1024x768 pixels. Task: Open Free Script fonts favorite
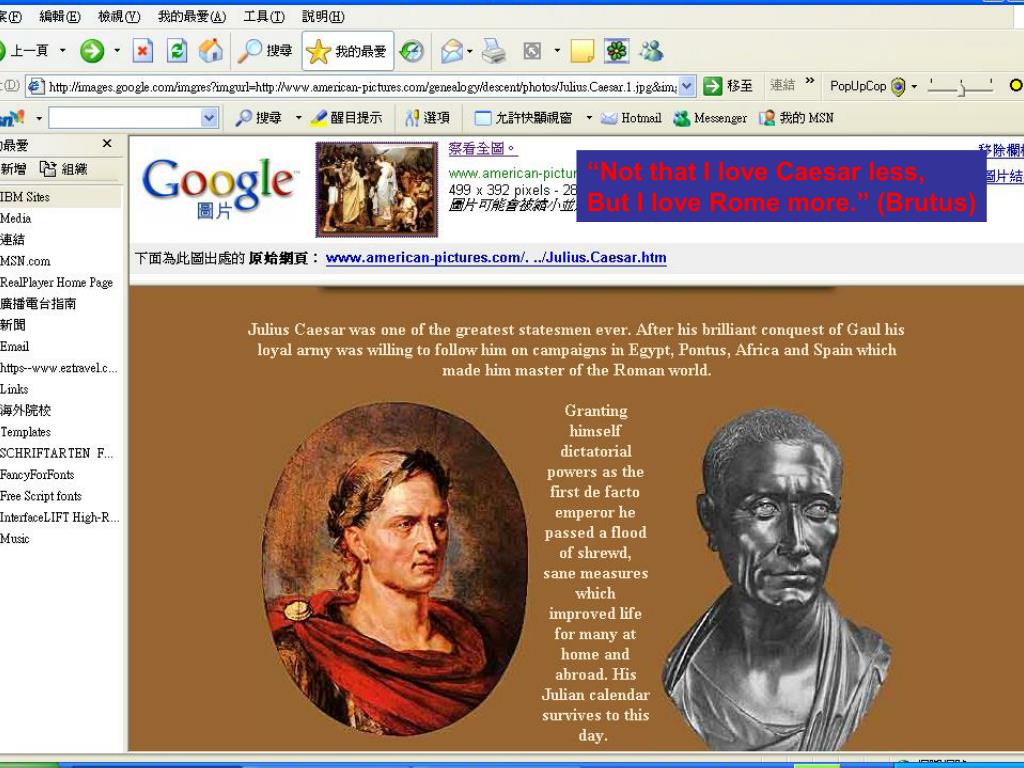coord(41,496)
